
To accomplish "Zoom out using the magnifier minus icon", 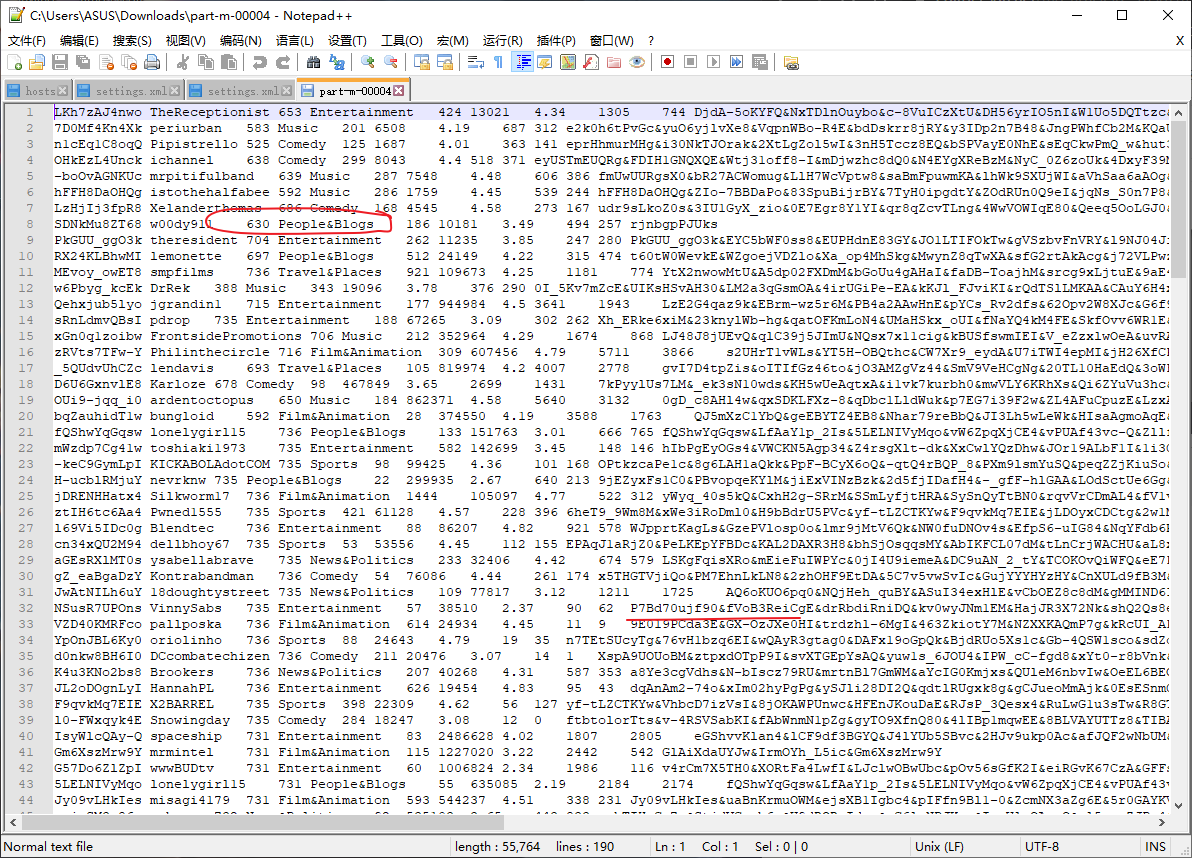I will pos(390,62).
